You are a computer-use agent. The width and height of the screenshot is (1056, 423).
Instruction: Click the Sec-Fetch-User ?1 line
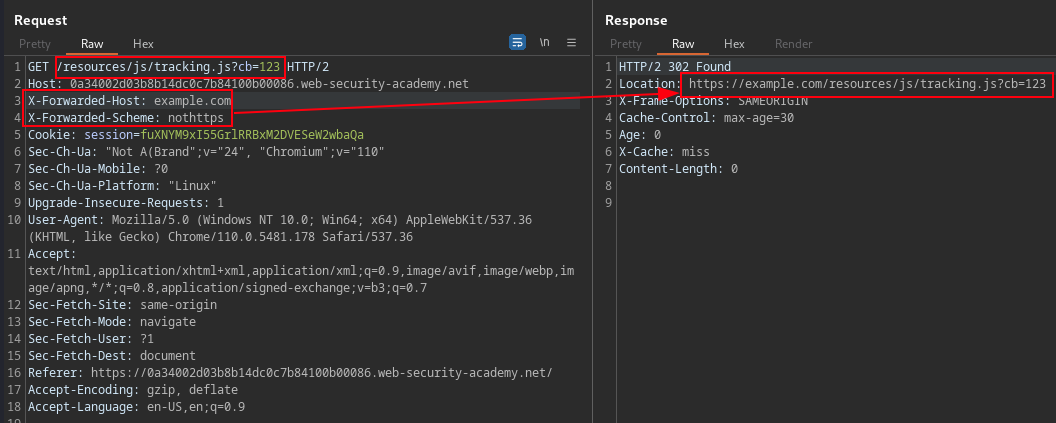tap(91, 339)
